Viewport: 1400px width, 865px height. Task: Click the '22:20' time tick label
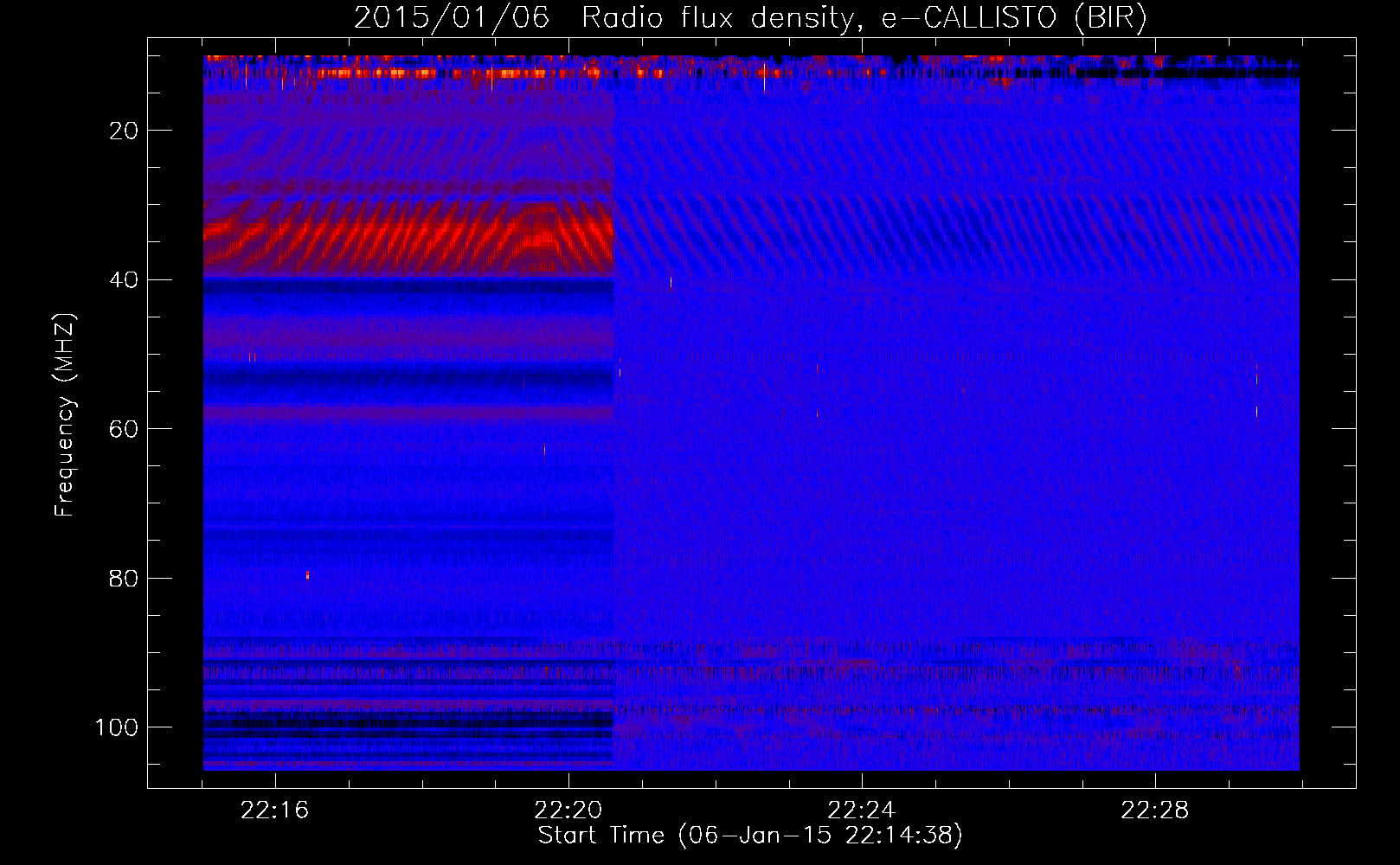click(x=568, y=811)
